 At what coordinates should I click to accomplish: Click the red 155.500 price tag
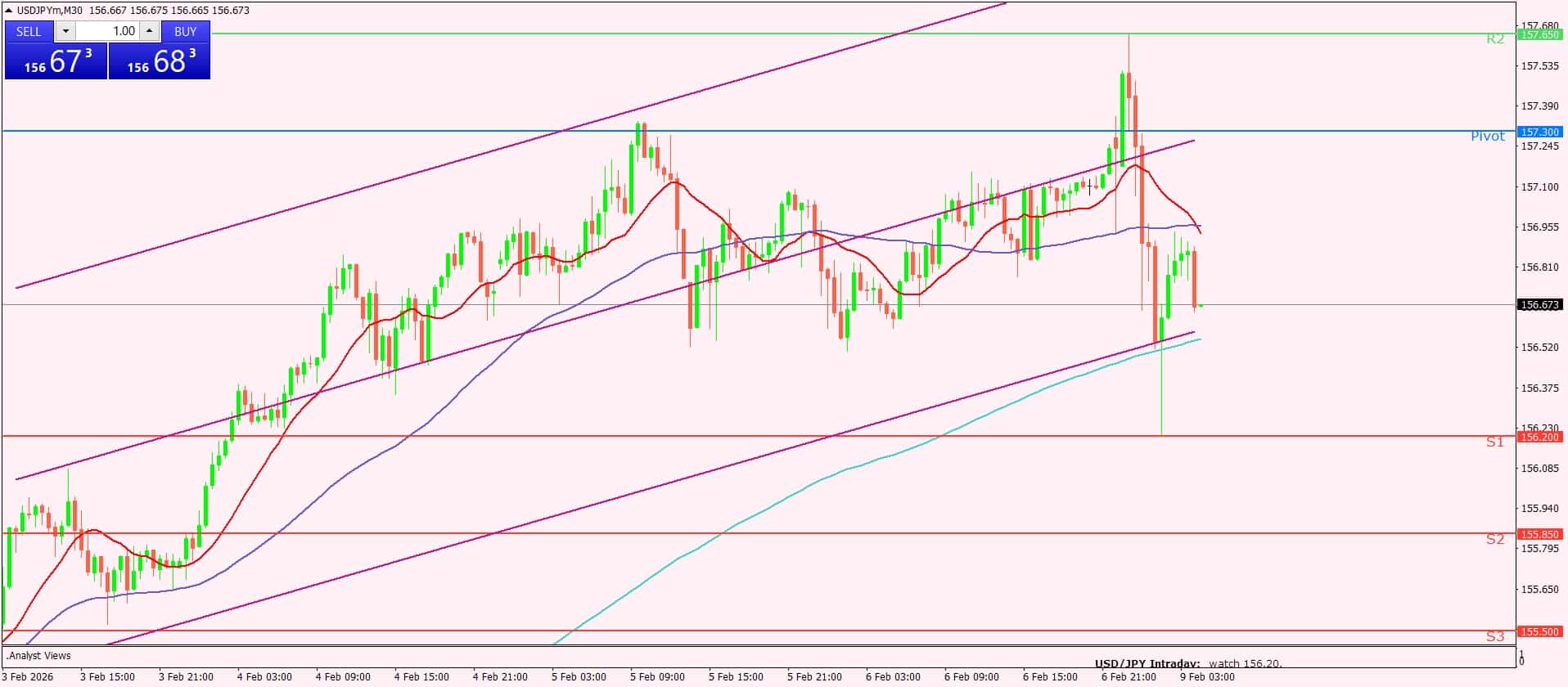click(x=1539, y=631)
